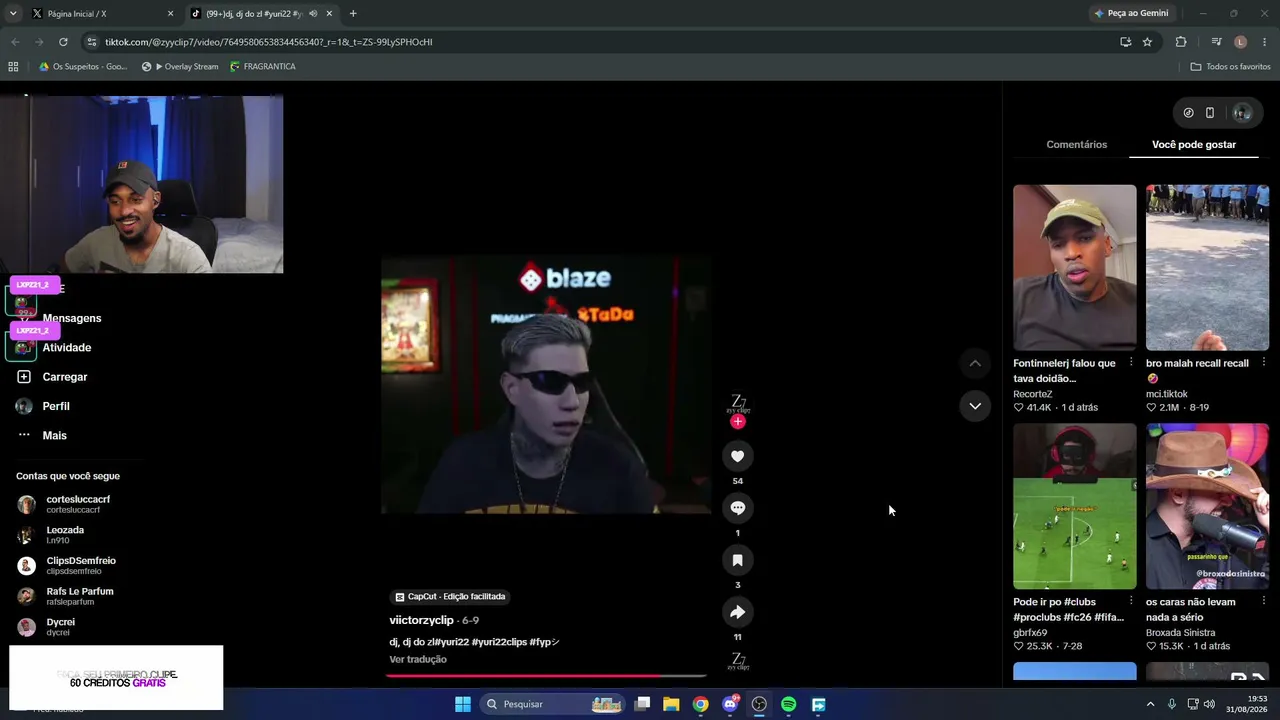Open video comments via the speech bubble icon
The image size is (1280, 720).
click(737, 508)
